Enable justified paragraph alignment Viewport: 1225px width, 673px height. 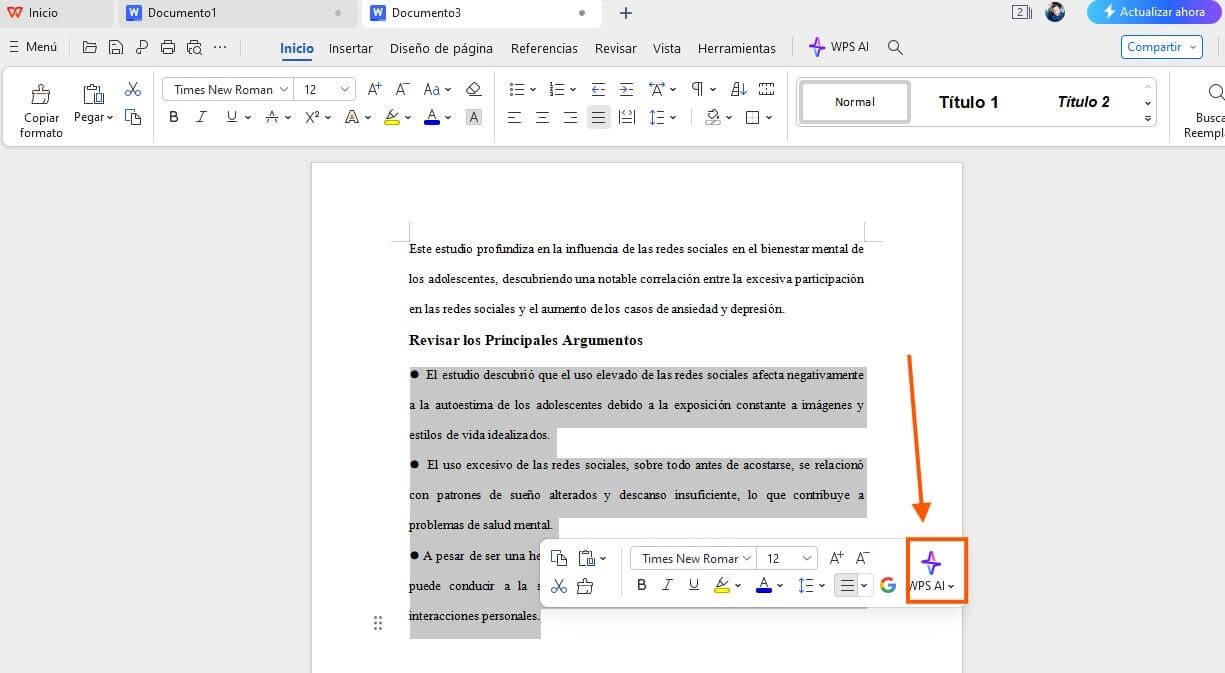click(x=598, y=117)
